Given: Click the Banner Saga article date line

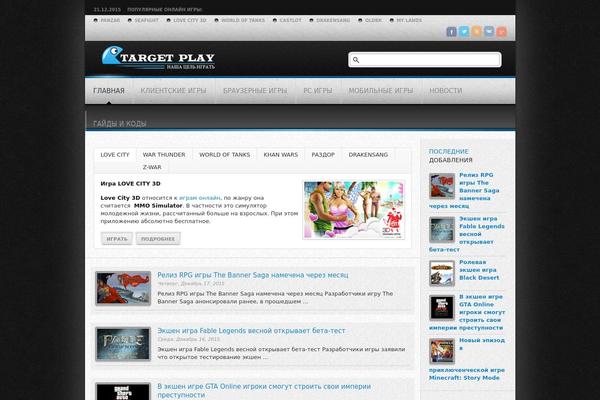Looking at the screenshot, I should coord(191,284).
